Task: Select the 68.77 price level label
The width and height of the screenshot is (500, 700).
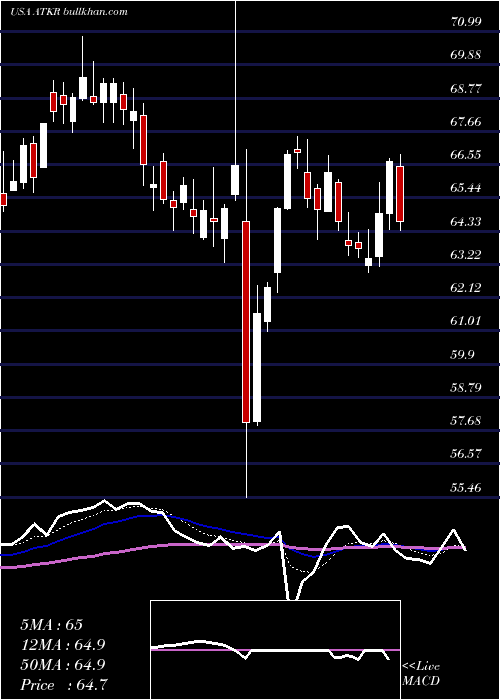Action: pos(466,88)
